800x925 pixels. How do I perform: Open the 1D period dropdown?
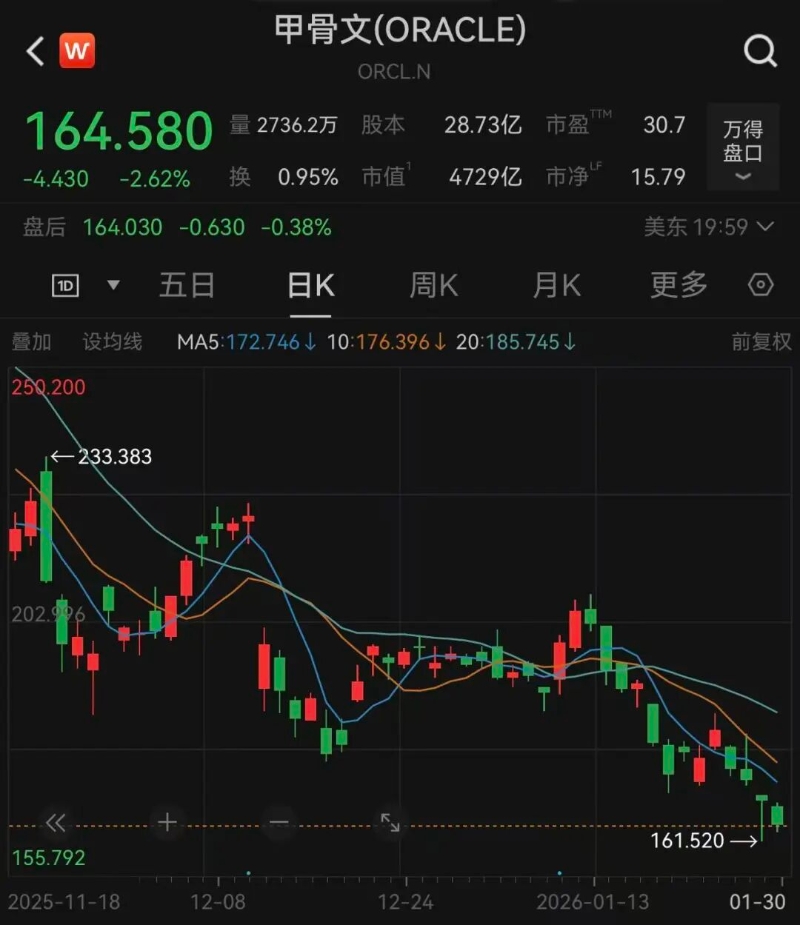(84, 285)
